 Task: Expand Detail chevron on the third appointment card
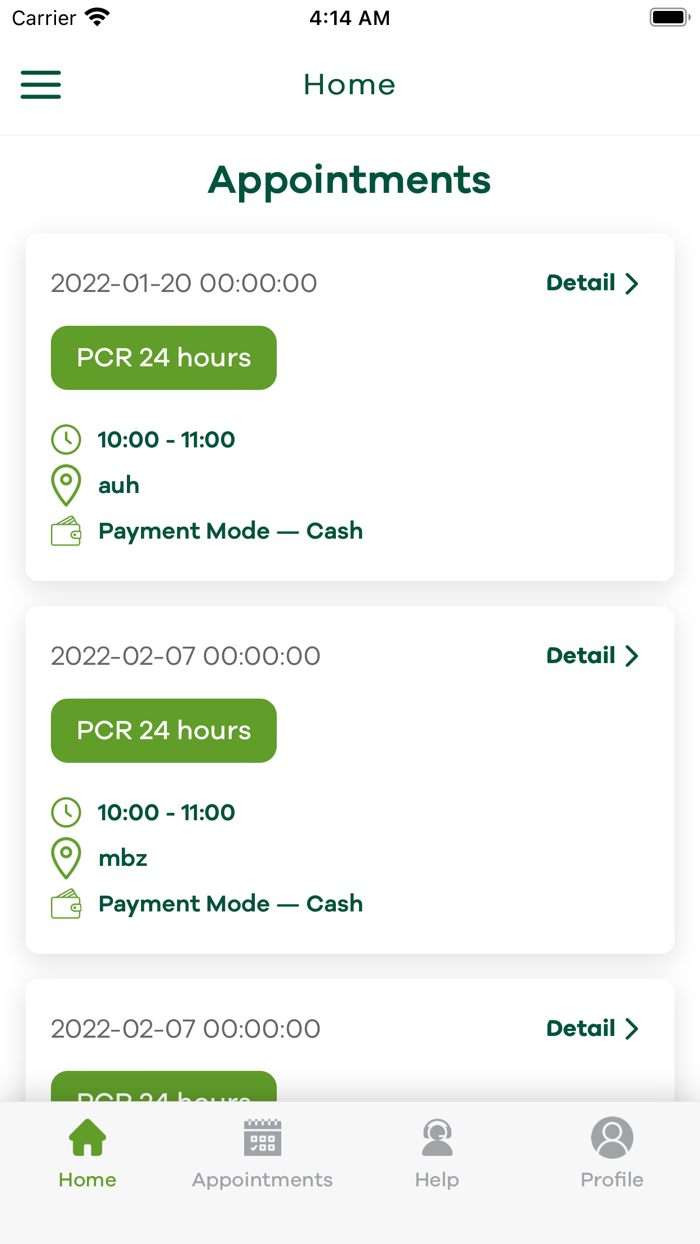coord(632,1029)
